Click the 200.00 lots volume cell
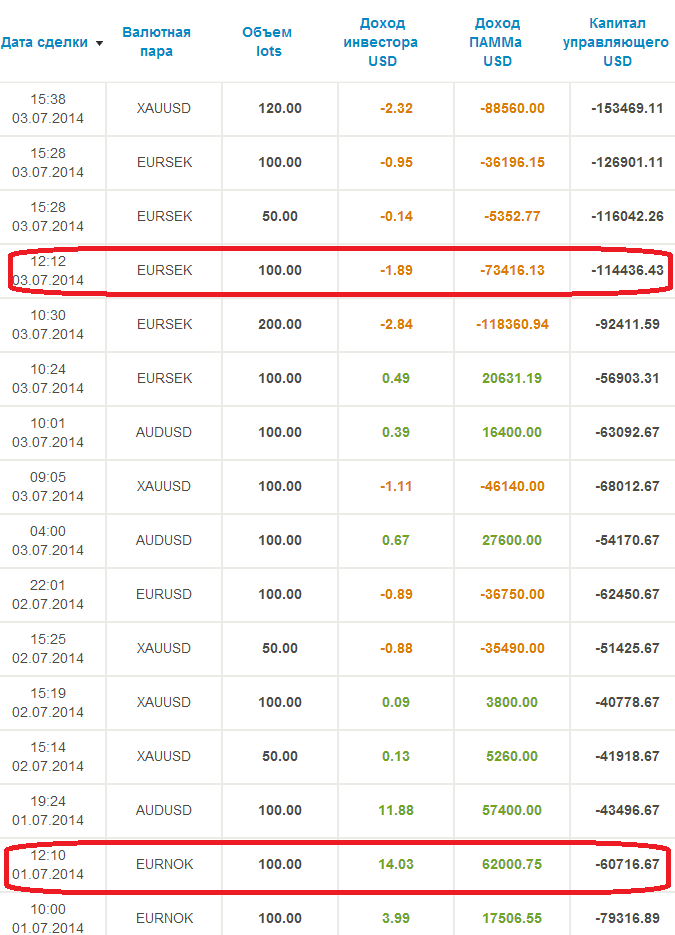The height and width of the screenshot is (935, 675). click(279, 324)
